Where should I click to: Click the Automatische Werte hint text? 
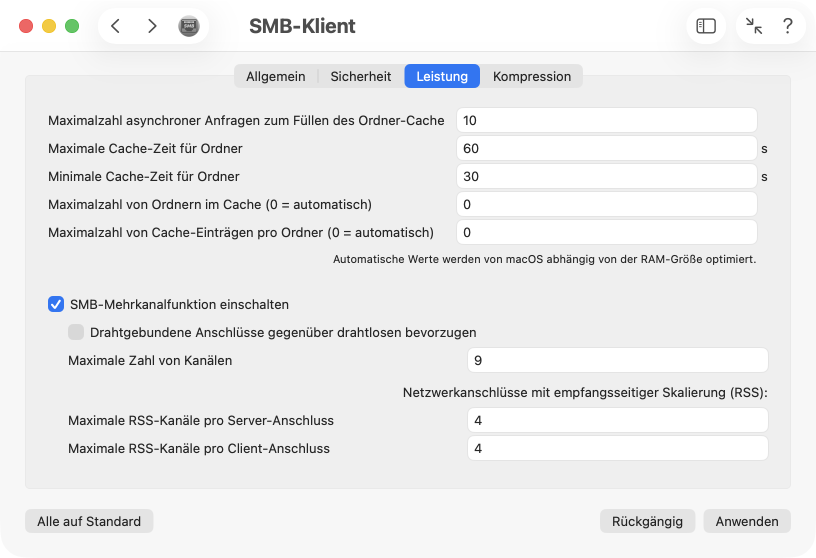[544, 259]
